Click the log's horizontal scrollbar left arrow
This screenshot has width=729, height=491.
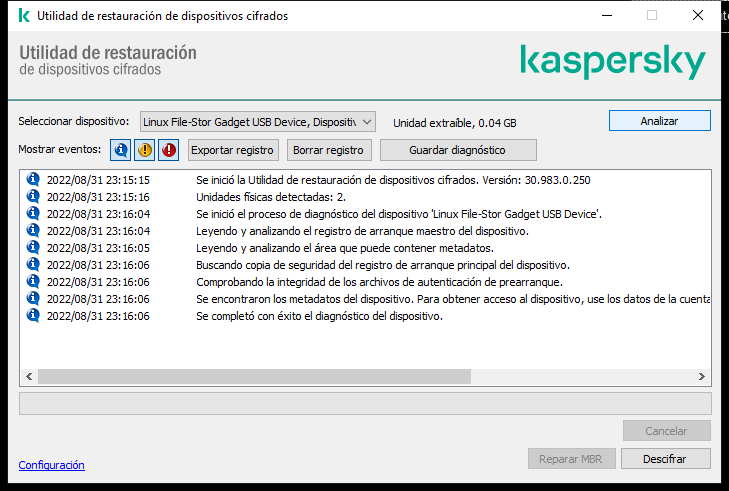point(28,376)
